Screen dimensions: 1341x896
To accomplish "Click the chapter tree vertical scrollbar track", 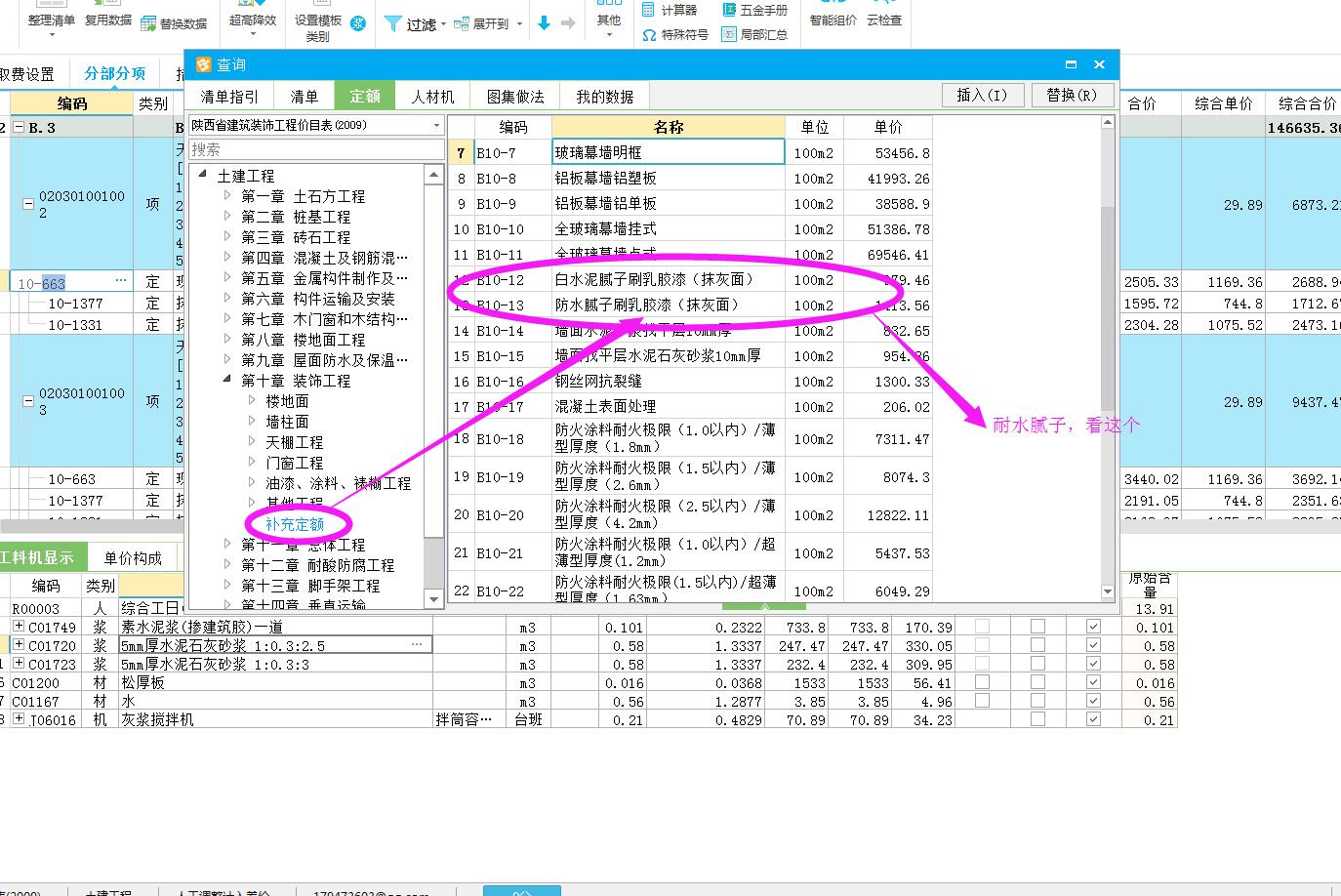I will tap(433, 563).
